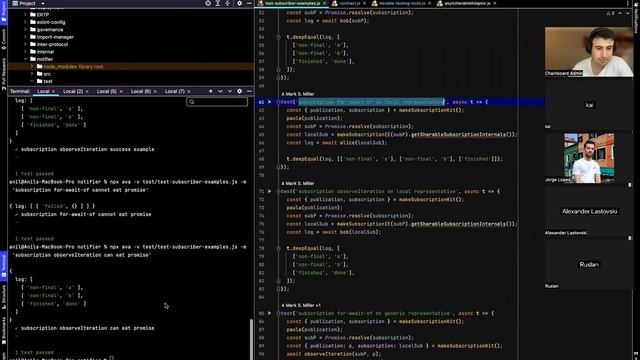Expand the internal folder

click(25, 51)
